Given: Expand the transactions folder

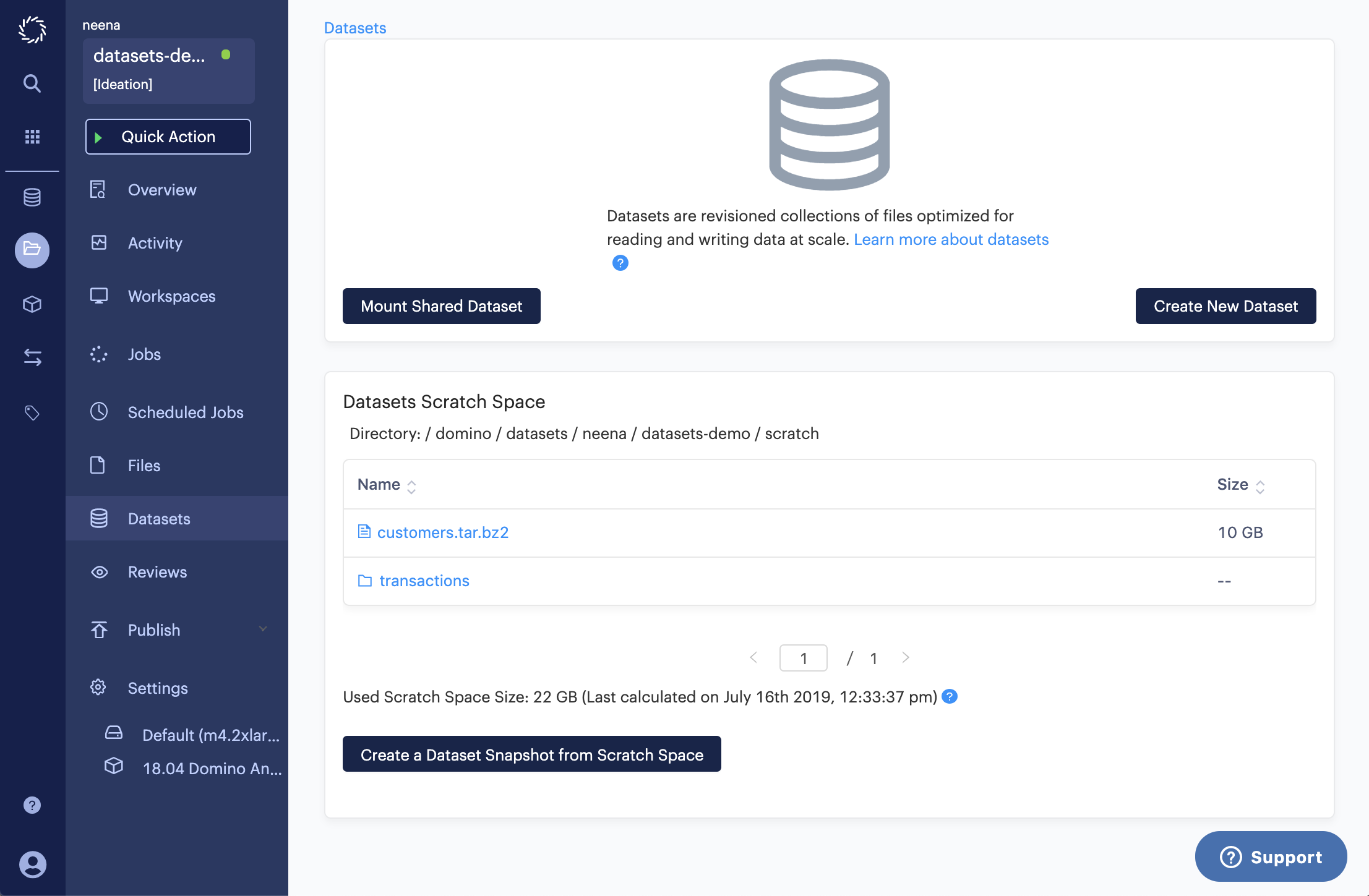Looking at the screenshot, I should tap(424, 580).
